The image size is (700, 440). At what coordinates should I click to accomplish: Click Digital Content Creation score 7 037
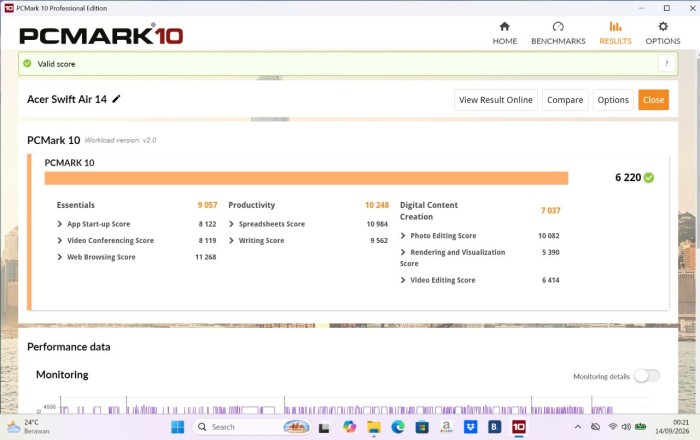tap(550, 210)
